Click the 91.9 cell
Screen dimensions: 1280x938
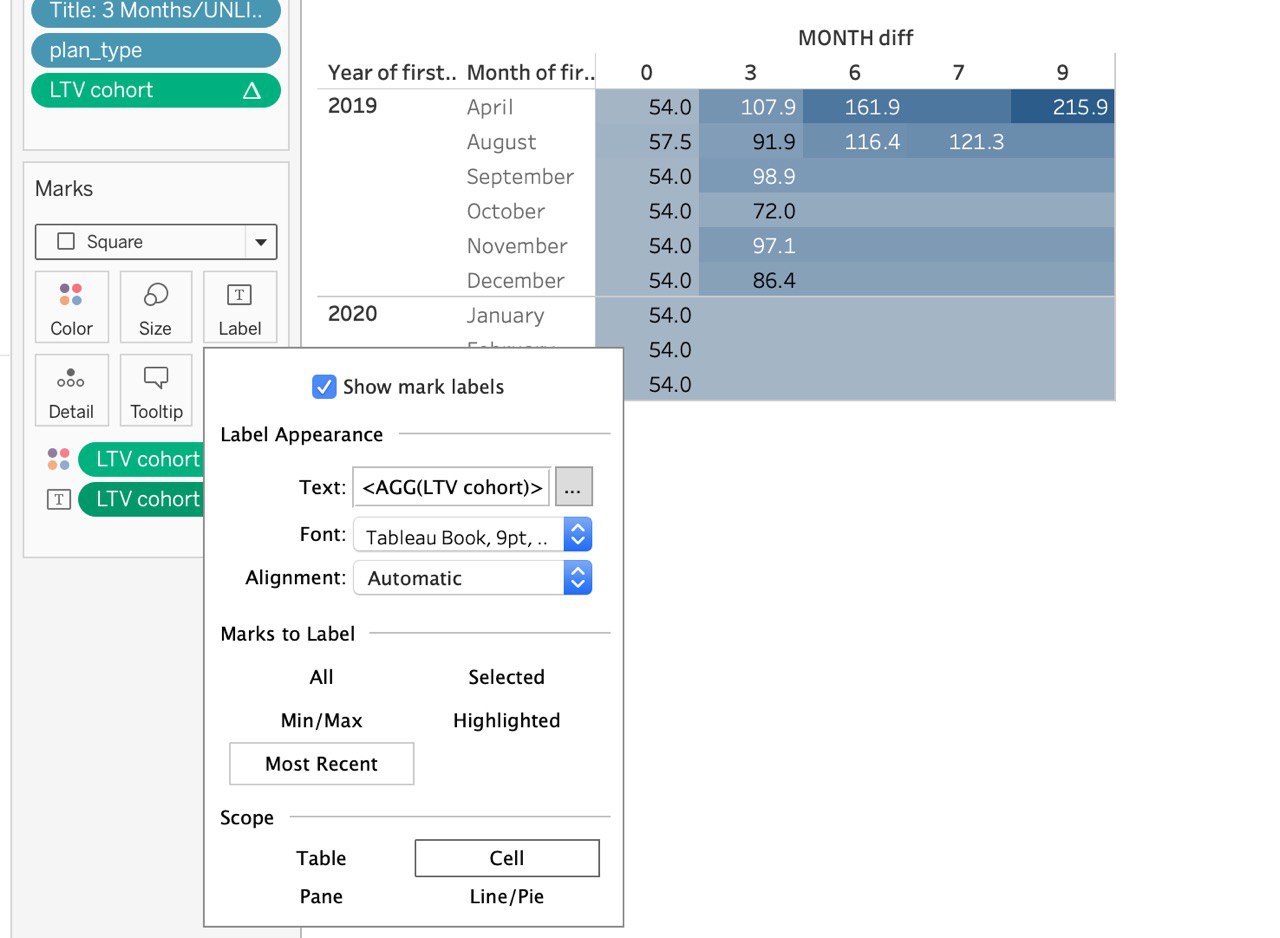click(750, 142)
